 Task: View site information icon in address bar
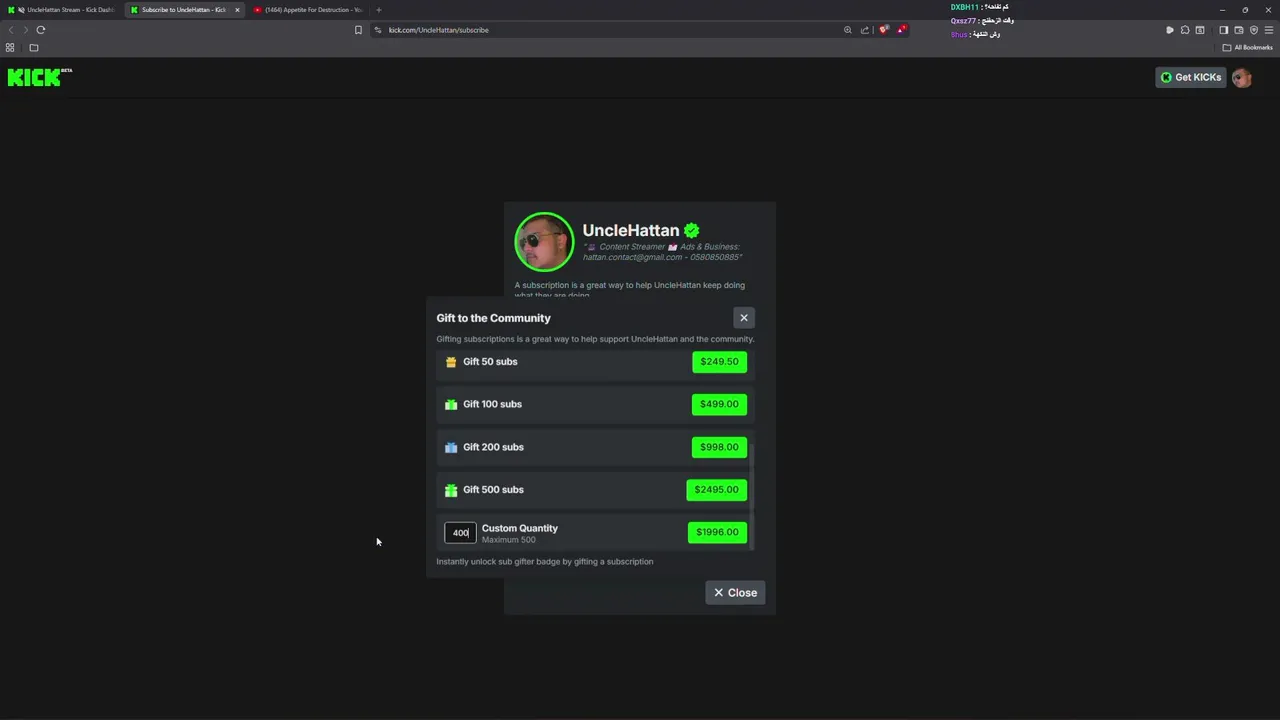[x=378, y=30]
